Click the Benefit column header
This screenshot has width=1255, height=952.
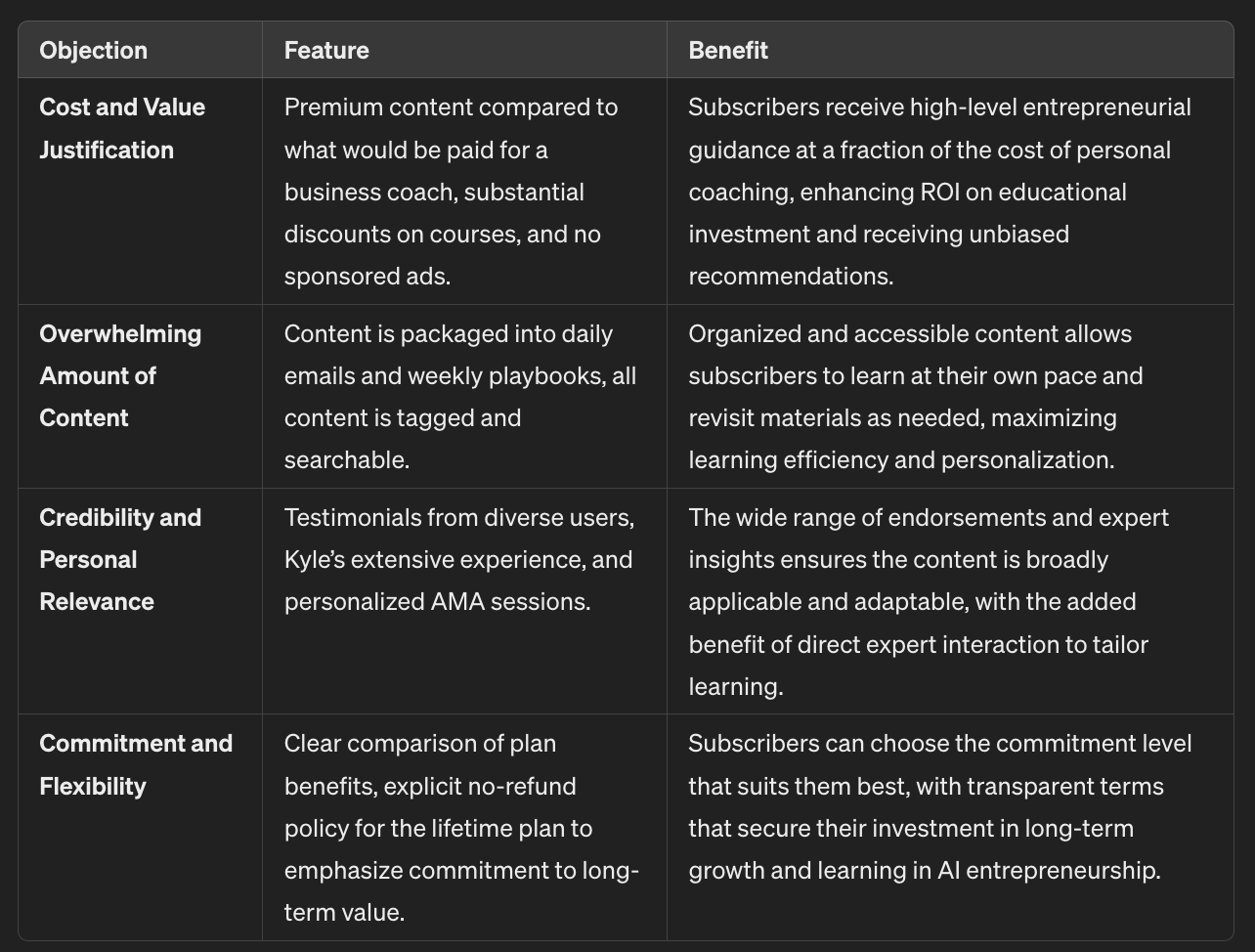pyautogui.click(x=728, y=51)
